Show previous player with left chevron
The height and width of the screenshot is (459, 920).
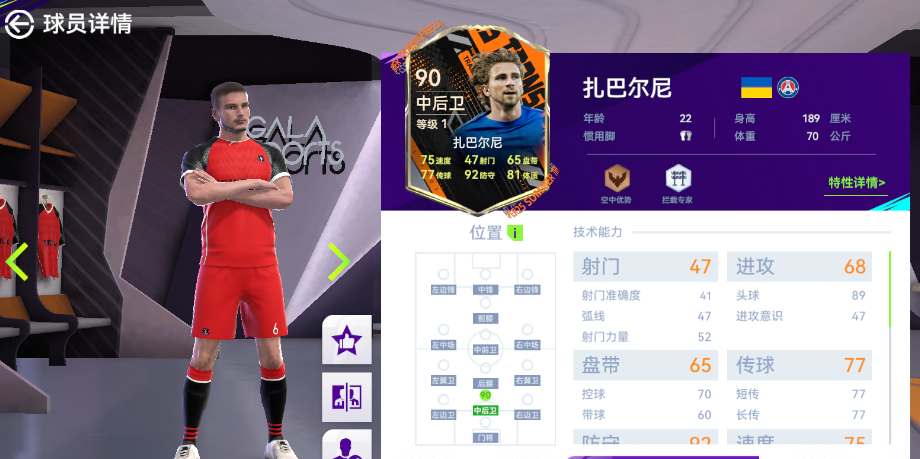pyautogui.click(x=16, y=261)
